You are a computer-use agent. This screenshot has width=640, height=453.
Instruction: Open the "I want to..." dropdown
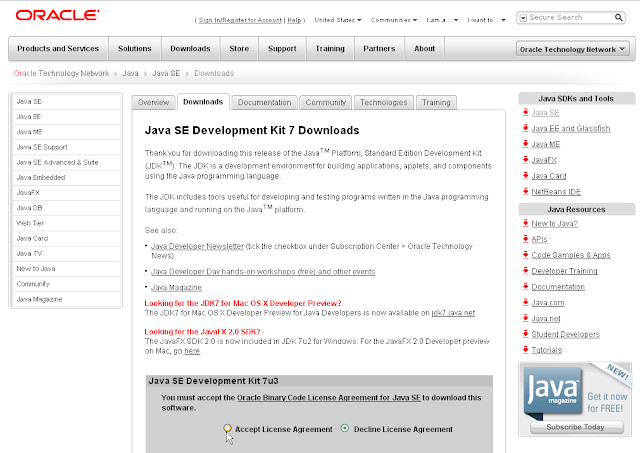tap(487, 20)
